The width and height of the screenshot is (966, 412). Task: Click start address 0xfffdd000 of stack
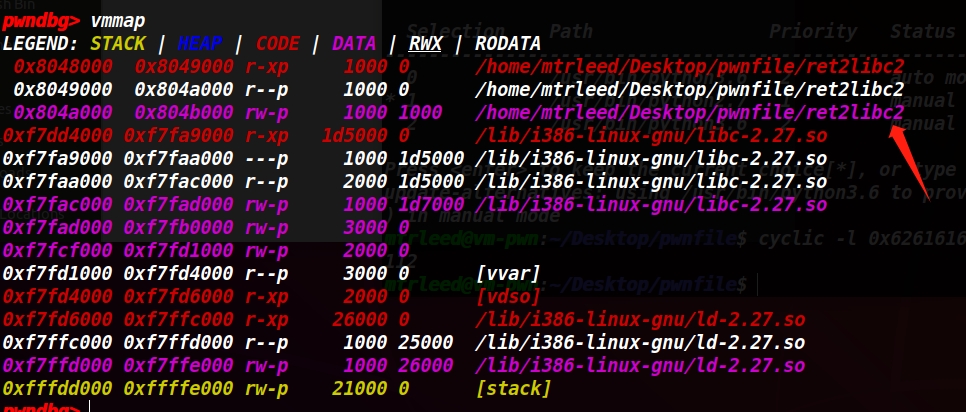click(57, 389)
